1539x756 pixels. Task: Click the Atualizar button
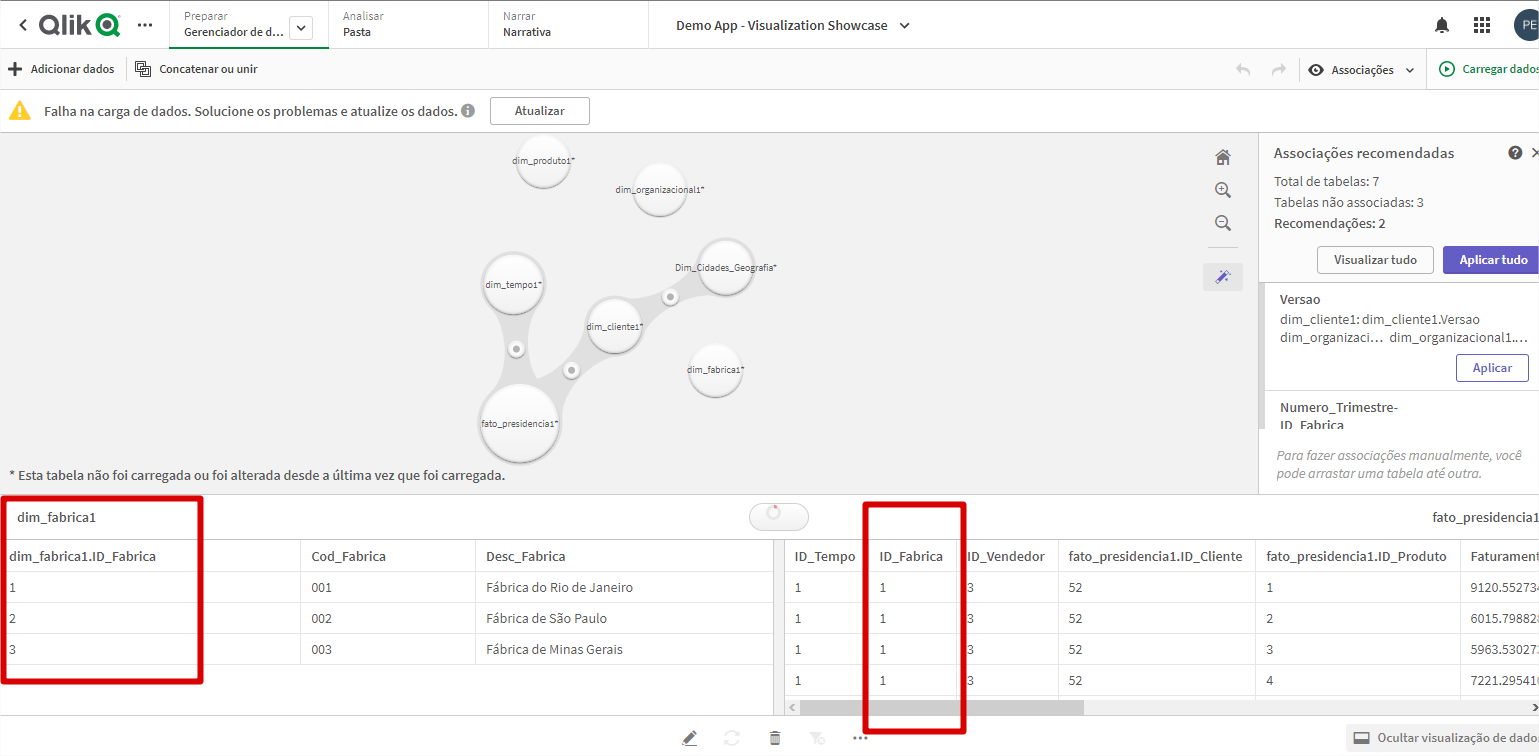(x=540, y=111)
